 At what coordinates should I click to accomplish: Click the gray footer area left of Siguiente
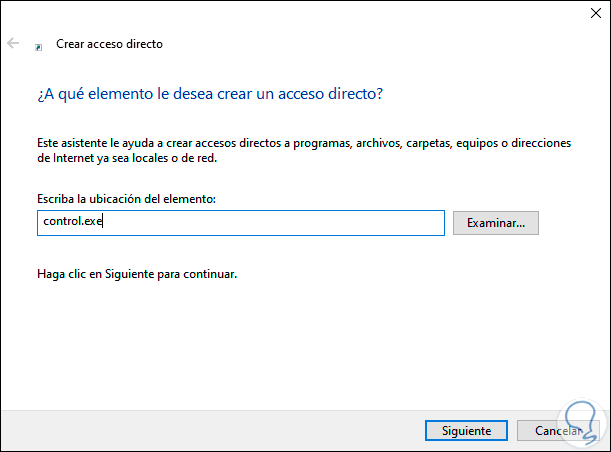pos(200,431)
